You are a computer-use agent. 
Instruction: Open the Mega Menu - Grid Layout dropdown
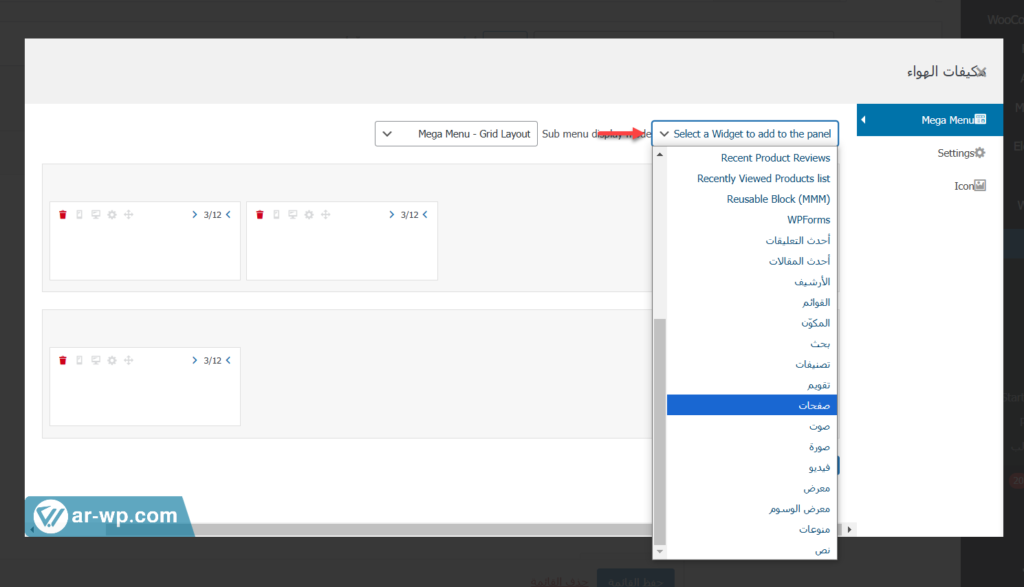click(x=455, y=134)
